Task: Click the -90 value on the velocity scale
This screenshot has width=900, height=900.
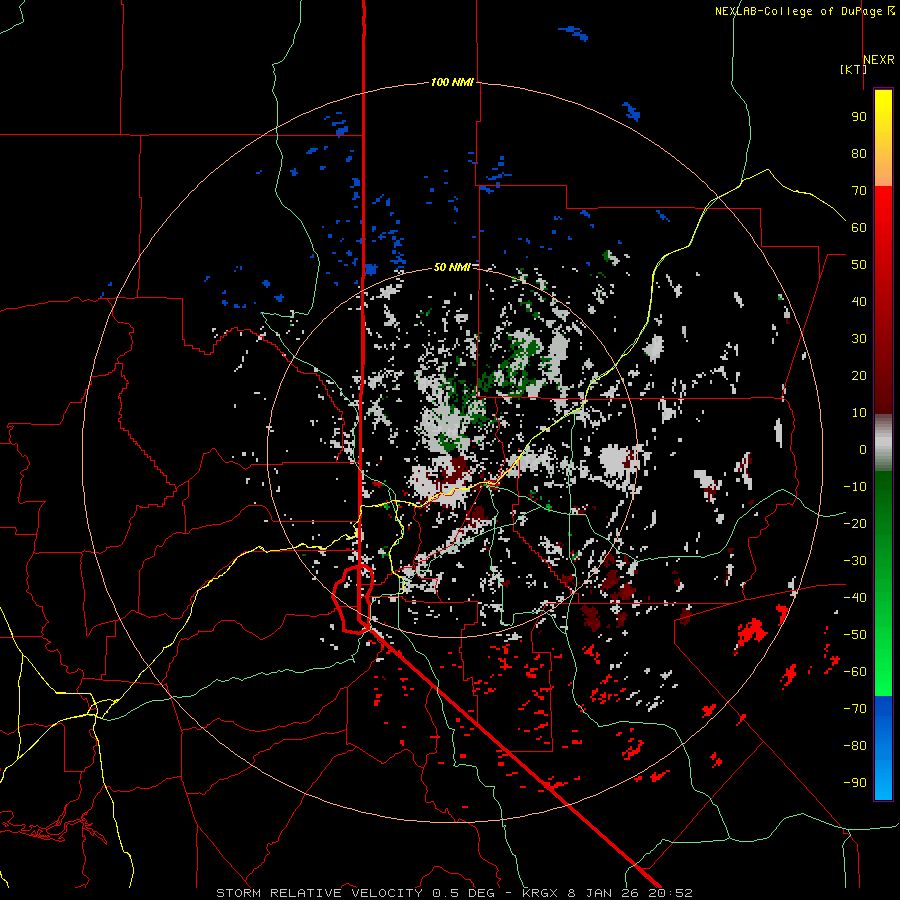Action: pos(855,782)
